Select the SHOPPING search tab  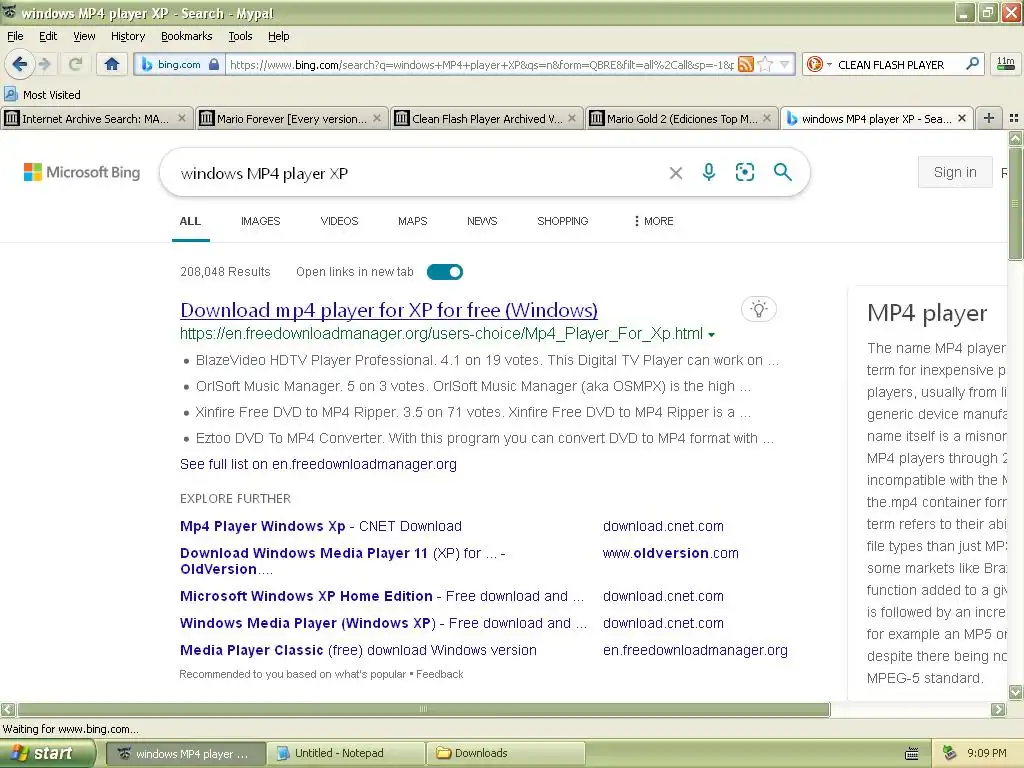tap(562, 221)
